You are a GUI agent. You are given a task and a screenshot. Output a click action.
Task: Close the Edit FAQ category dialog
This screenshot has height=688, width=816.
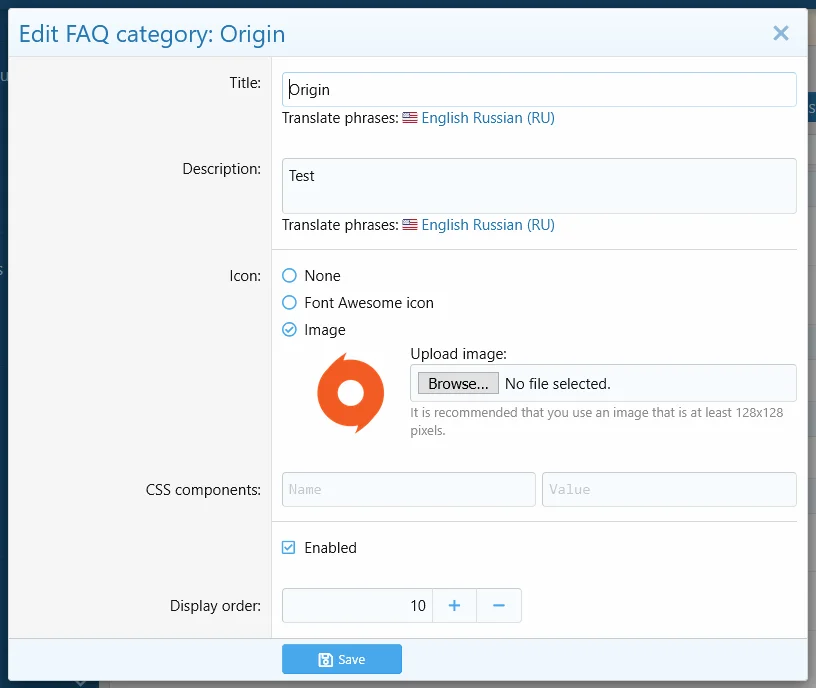tap(781, 33)
